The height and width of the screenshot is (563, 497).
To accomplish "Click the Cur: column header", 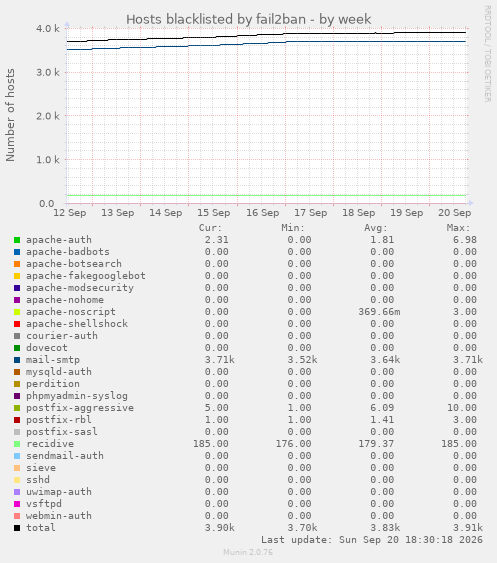I will [x=210, y=228].
